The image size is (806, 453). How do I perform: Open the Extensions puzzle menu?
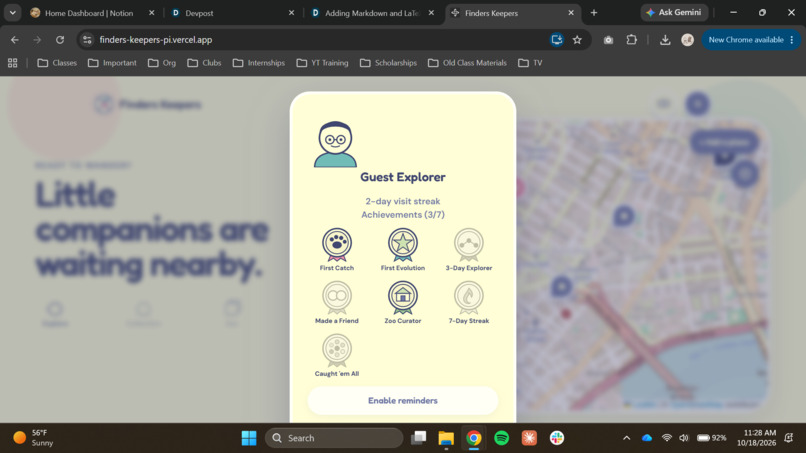click(631, 40)
